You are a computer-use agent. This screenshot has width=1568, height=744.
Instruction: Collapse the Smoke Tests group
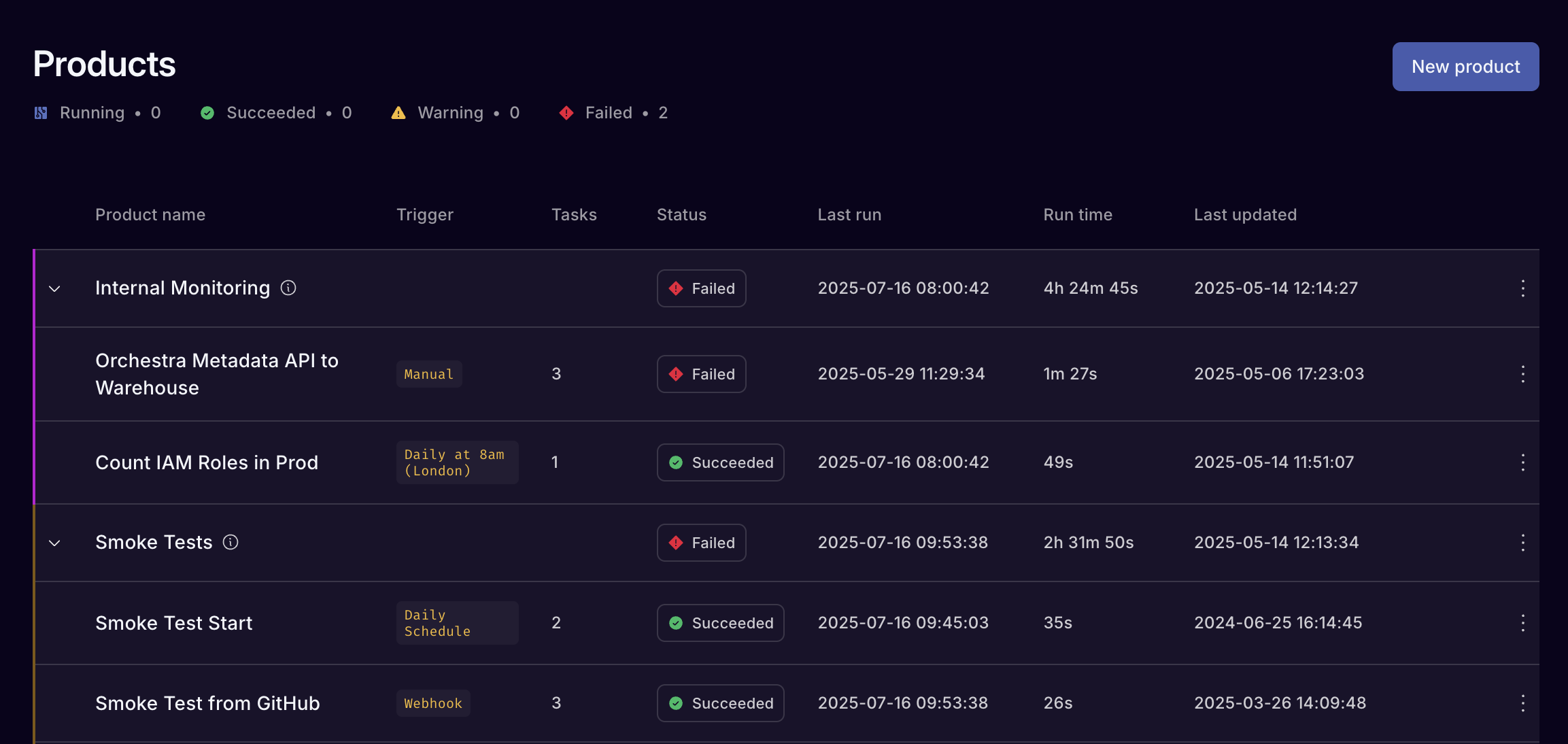click(55, 543)
